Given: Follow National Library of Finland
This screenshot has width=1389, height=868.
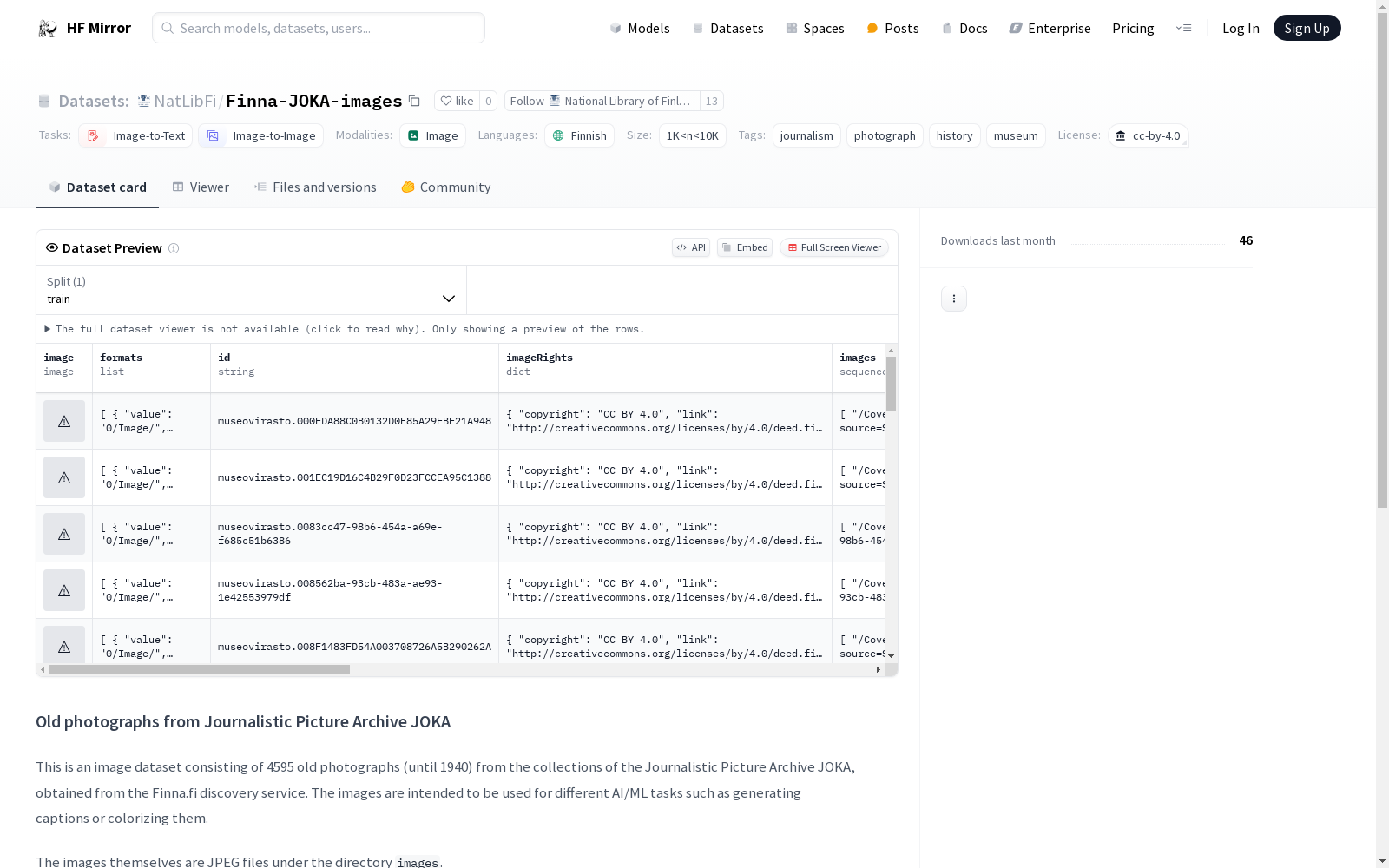Looking at the screenshot, I should [x=602, y=101].
